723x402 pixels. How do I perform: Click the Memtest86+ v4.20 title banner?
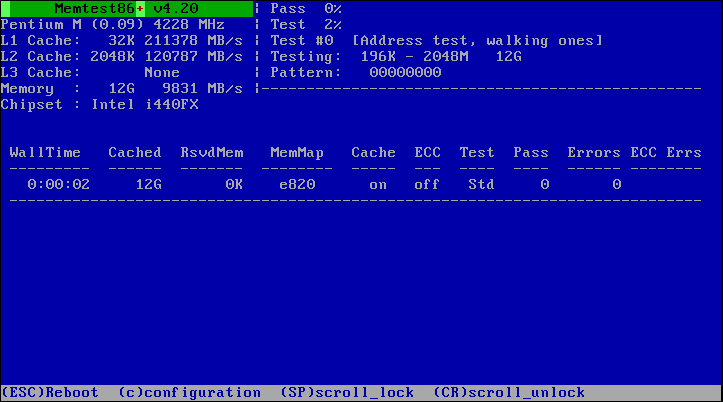pos(127,8)
